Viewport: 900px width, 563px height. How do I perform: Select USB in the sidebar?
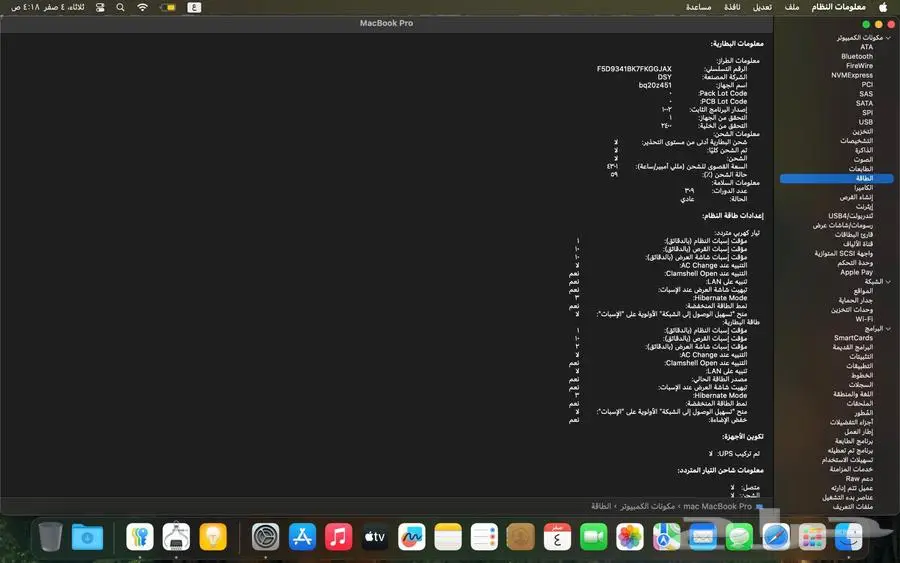[866, 122]
